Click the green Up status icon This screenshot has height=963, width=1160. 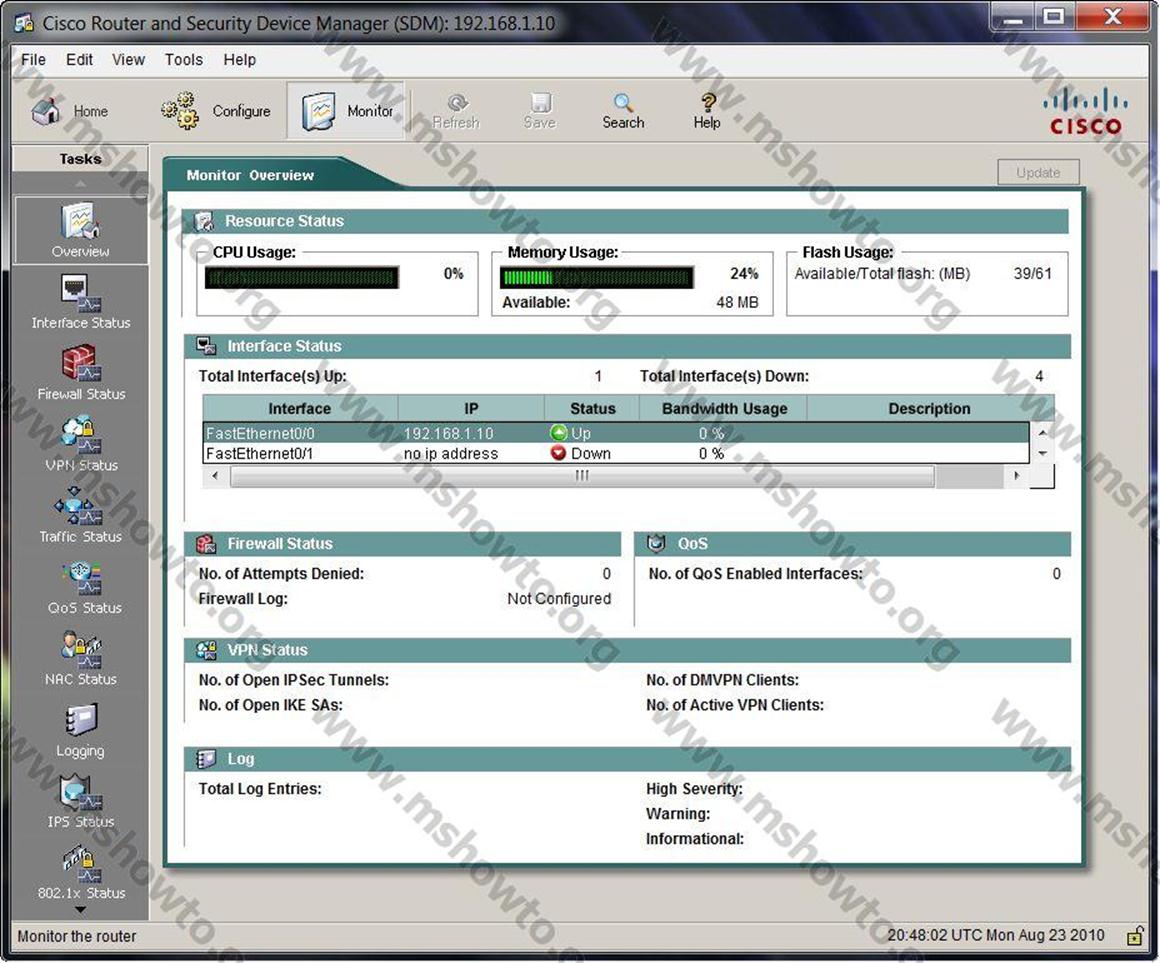click(559, 433)
